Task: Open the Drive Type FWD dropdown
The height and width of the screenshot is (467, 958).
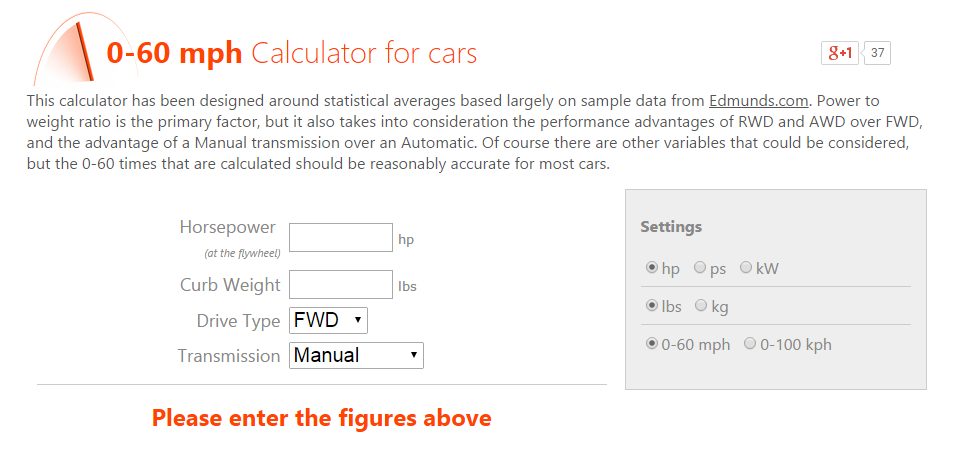Action: tap(328, 320)
